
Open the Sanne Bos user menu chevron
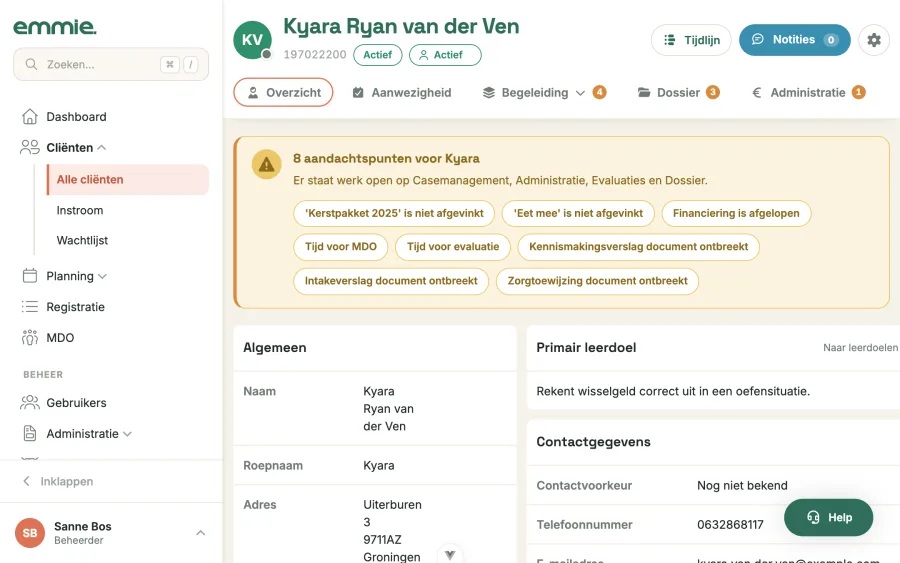pos(200,533)
